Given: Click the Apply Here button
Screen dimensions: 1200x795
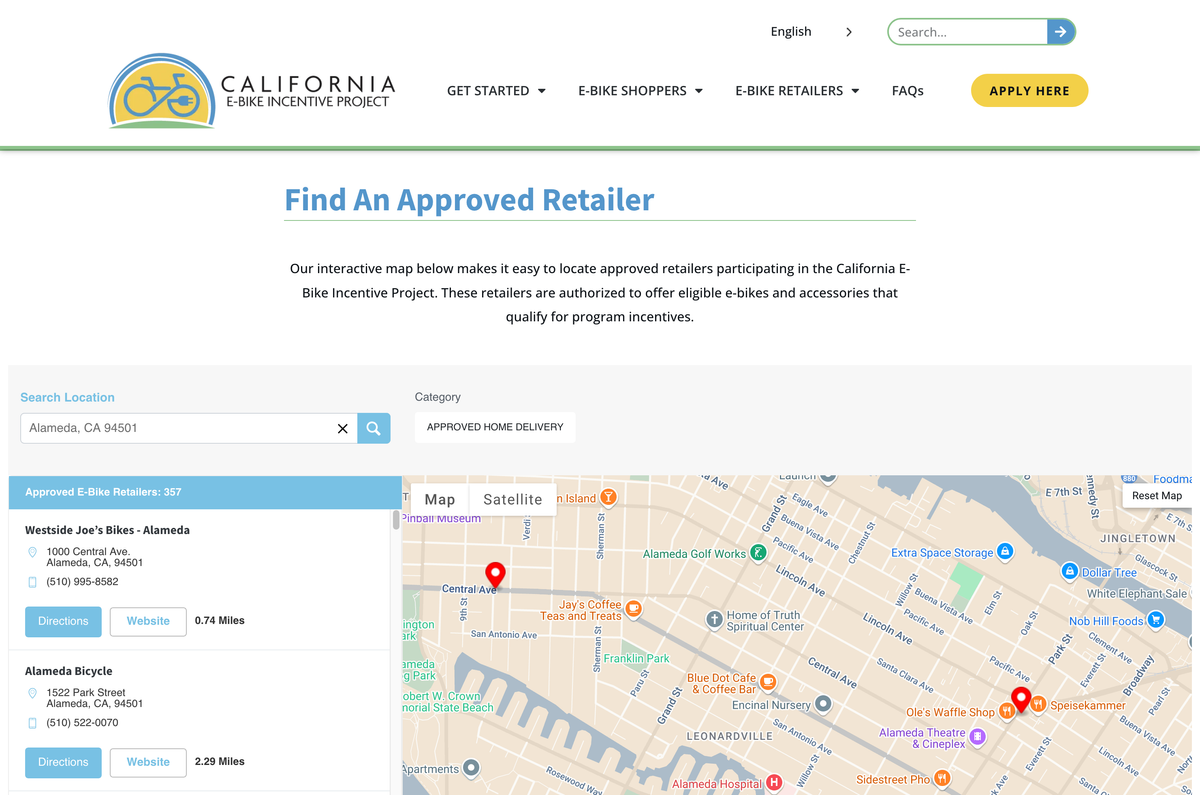Looking at the screenshot, I should [x=1029, y=91].
